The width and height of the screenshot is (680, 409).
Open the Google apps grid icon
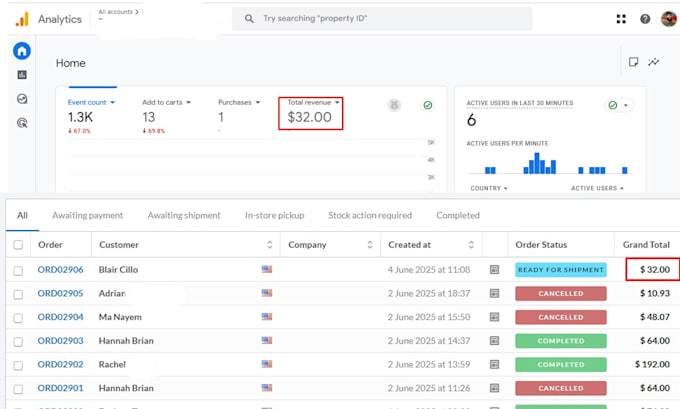click(x=621, y=19)
